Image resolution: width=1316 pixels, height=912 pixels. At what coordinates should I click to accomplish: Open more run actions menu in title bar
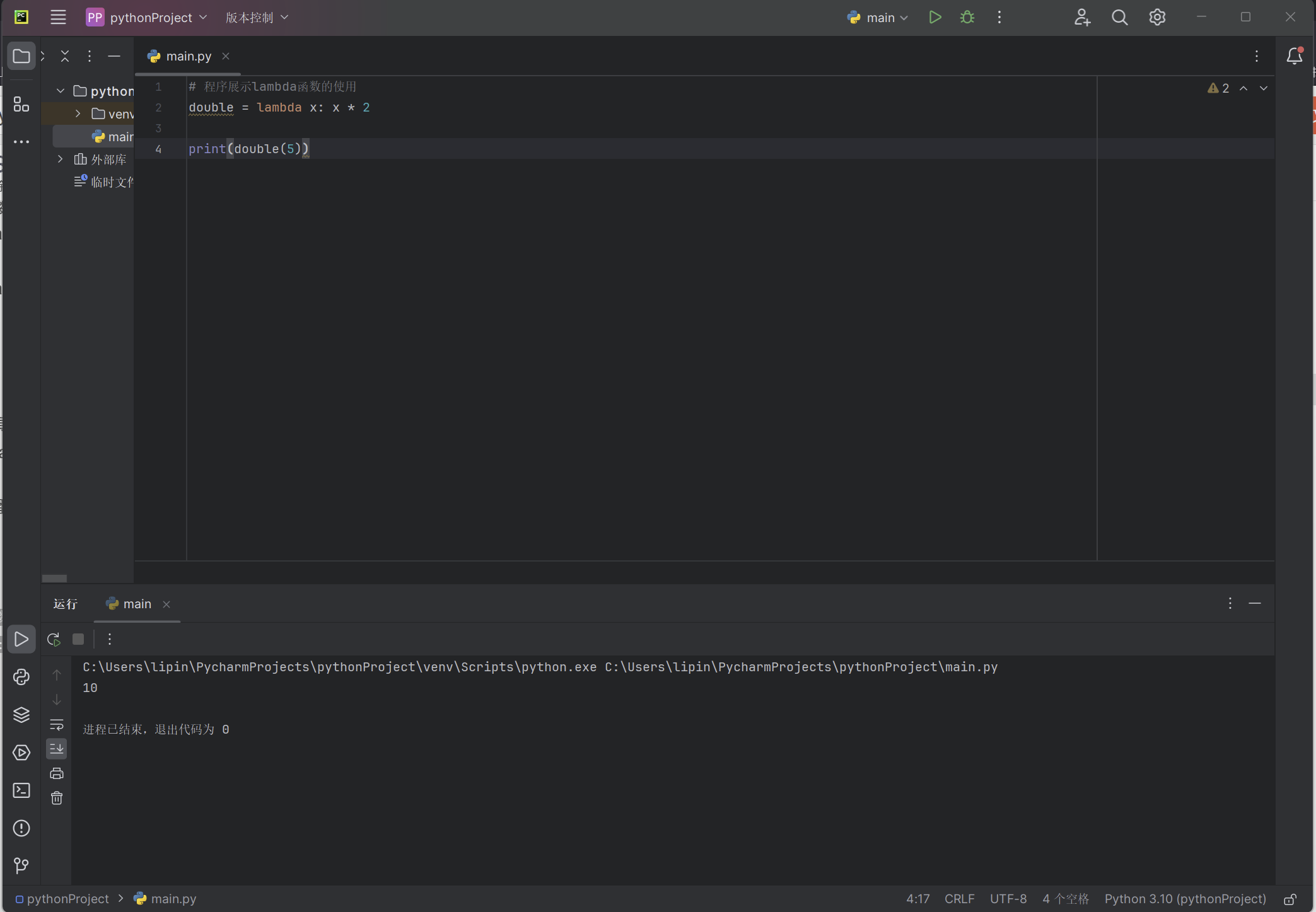[999, 17]
